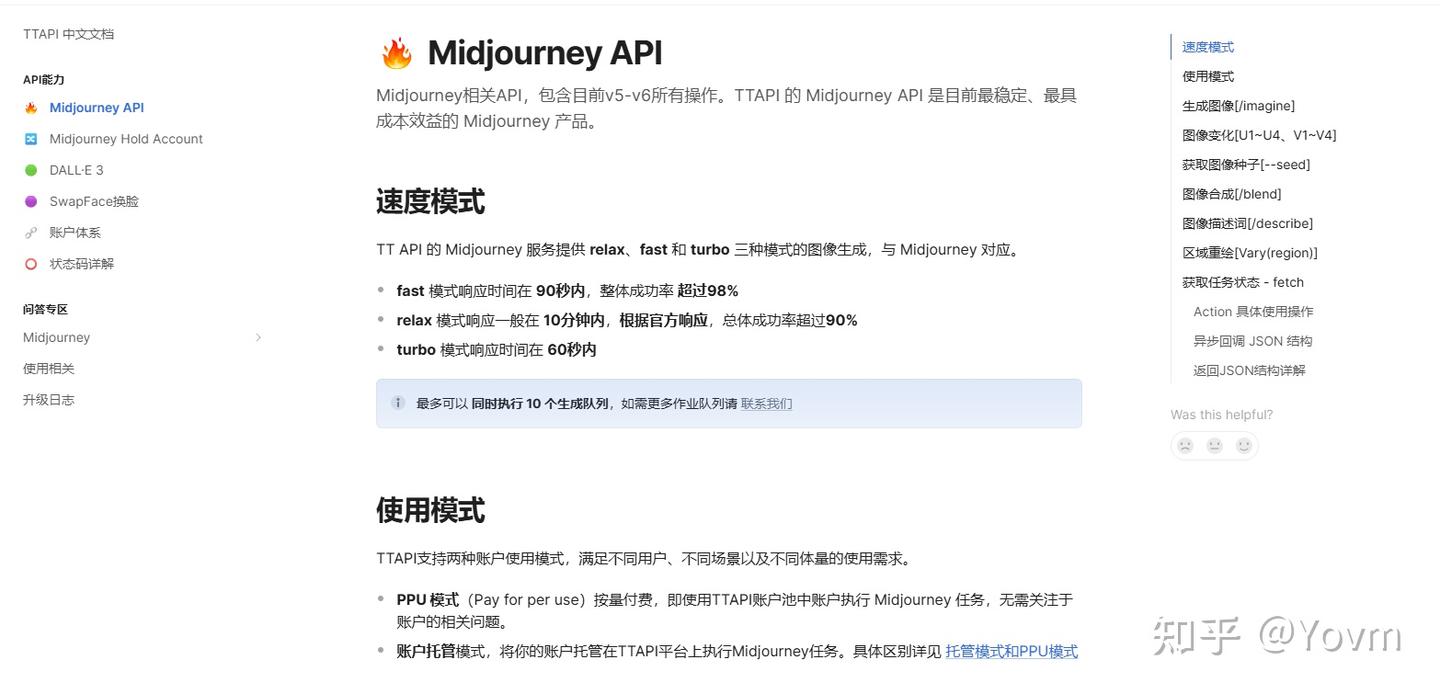Select the link icon beside 账户体系
1440x694 pixels.
pos(31,232)
